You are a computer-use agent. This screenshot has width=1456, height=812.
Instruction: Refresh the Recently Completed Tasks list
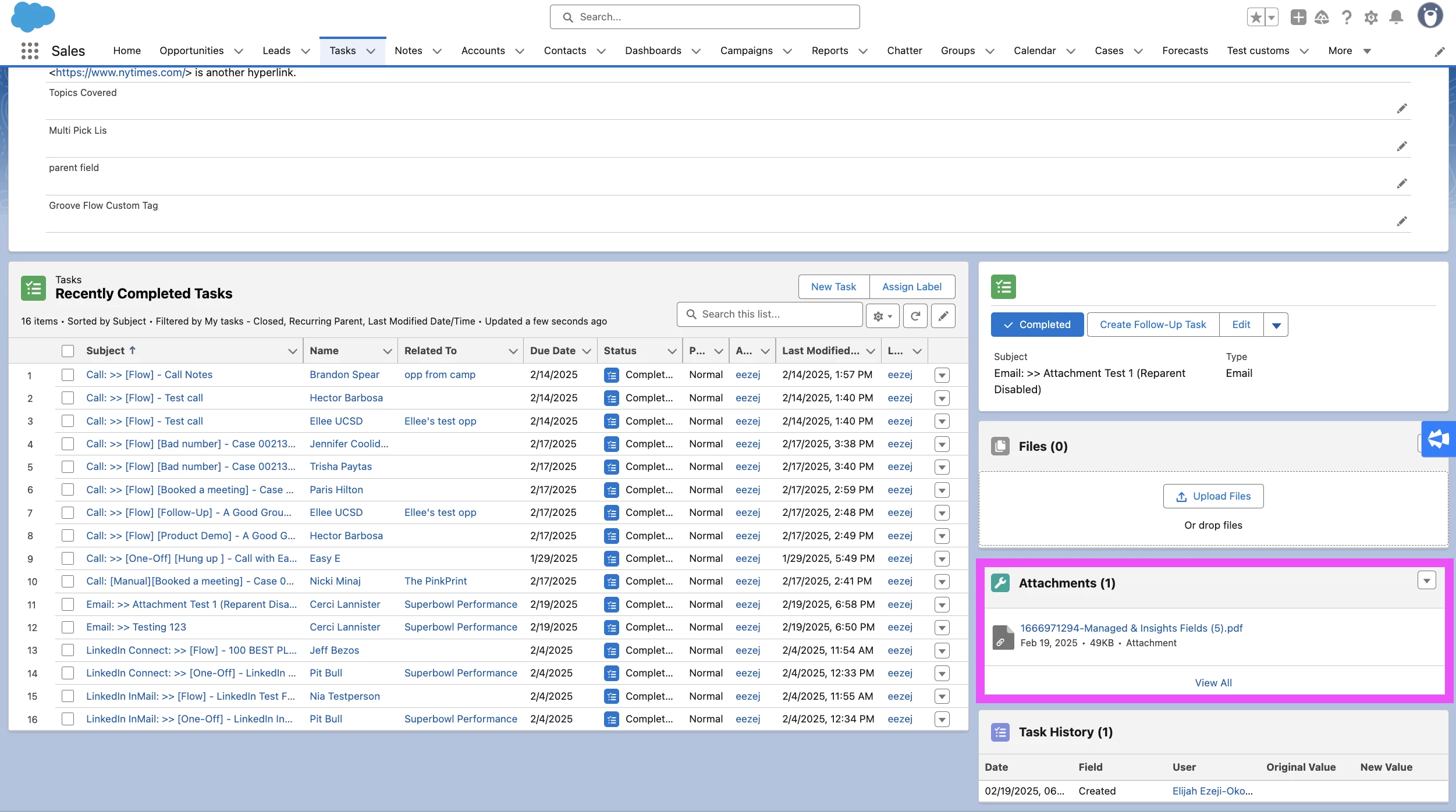coord(915,316)
